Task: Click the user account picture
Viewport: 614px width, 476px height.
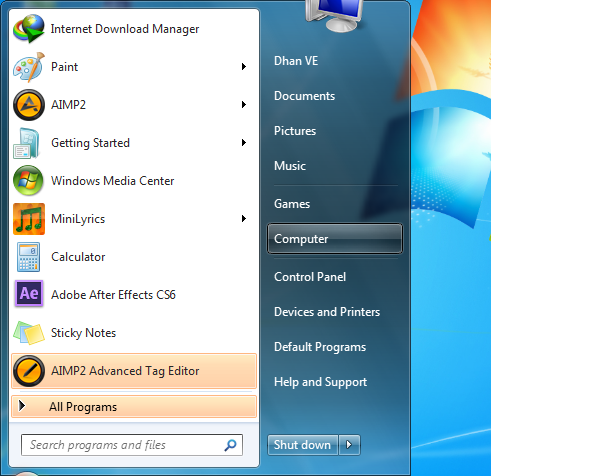Action: tap(335, 16)
